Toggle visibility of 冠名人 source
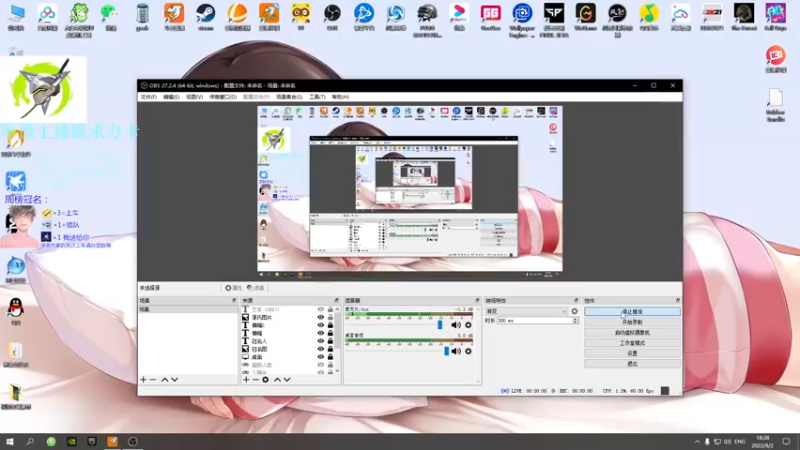The width and height of the screenshot is (800, 450). click(x=320, y=341)
